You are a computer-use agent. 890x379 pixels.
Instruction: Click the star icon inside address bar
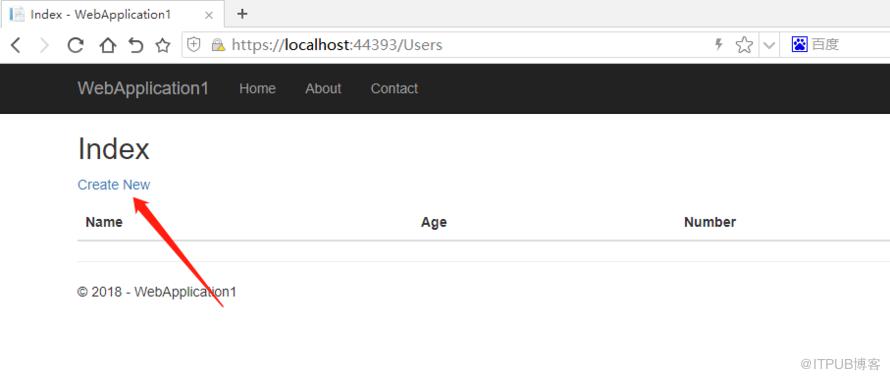pyautogui.click(x=744, y=45)
